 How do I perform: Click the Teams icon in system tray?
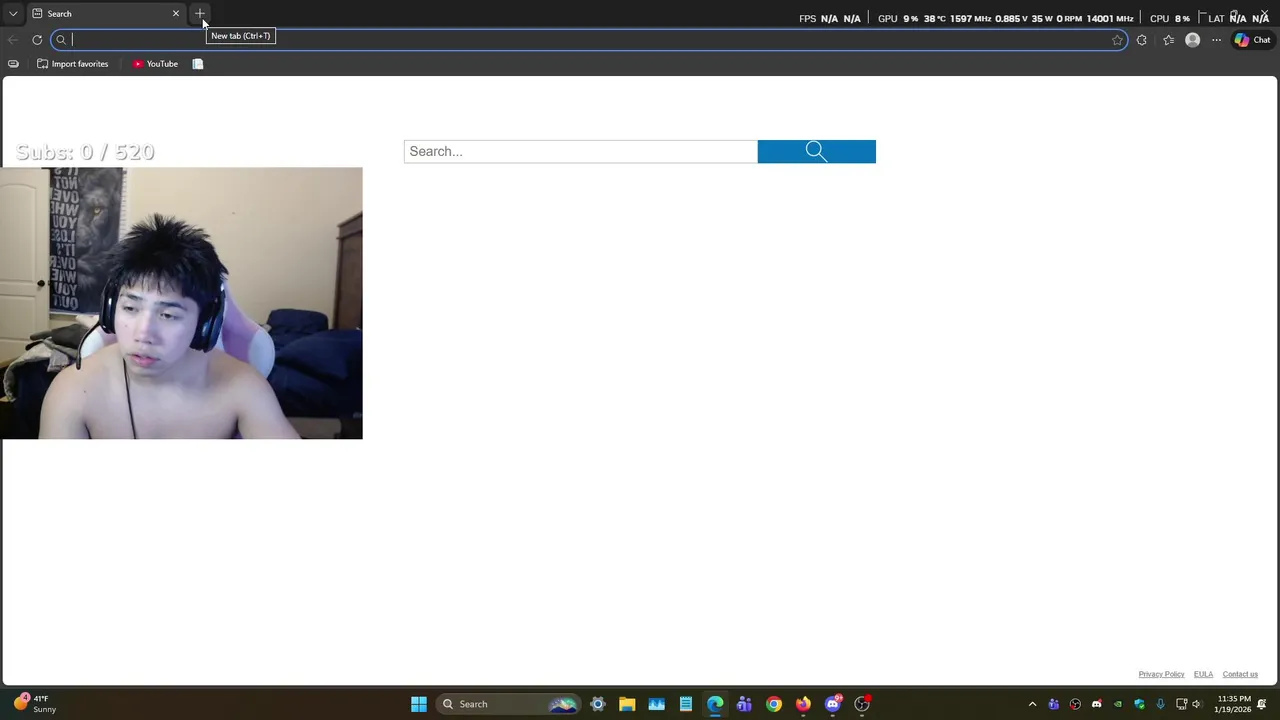point(1054,704)
